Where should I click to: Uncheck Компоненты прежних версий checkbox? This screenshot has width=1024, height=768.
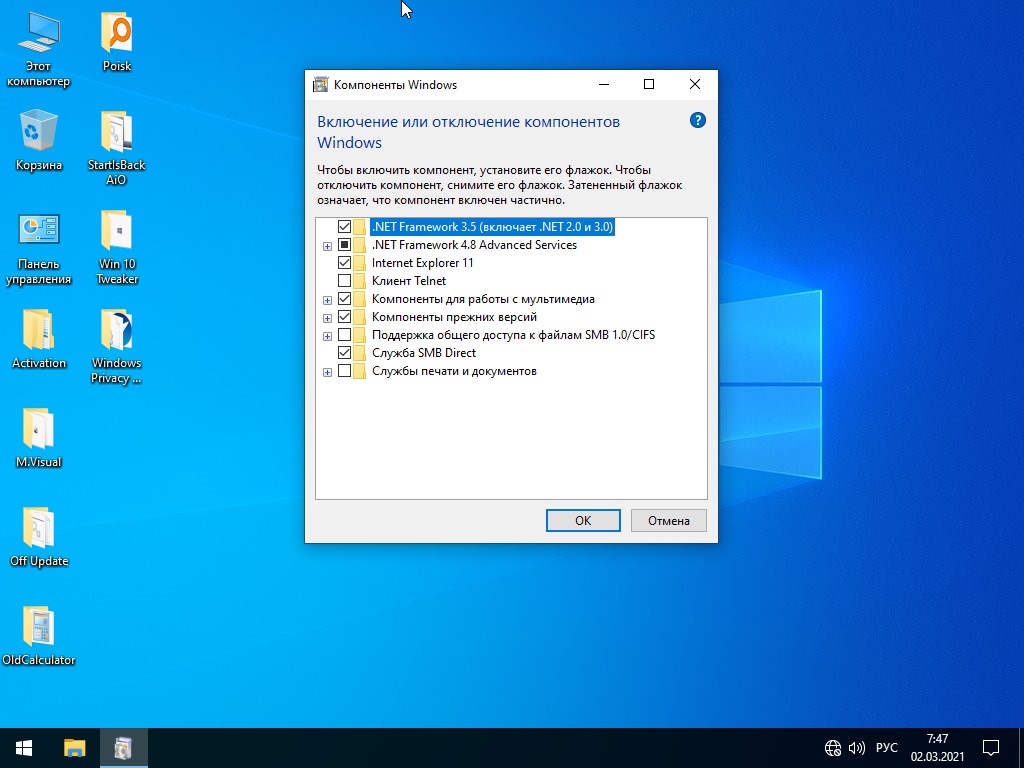pos(344,317)
